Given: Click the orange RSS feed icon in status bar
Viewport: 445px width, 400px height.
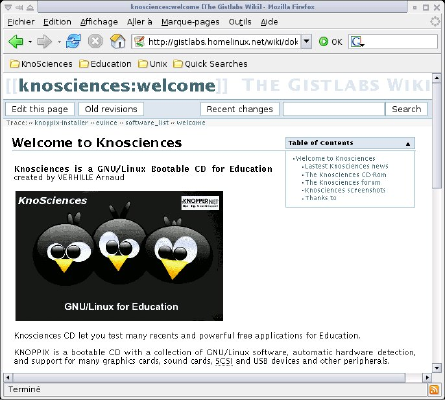Looking at the screenshot, I should point(434,389).
